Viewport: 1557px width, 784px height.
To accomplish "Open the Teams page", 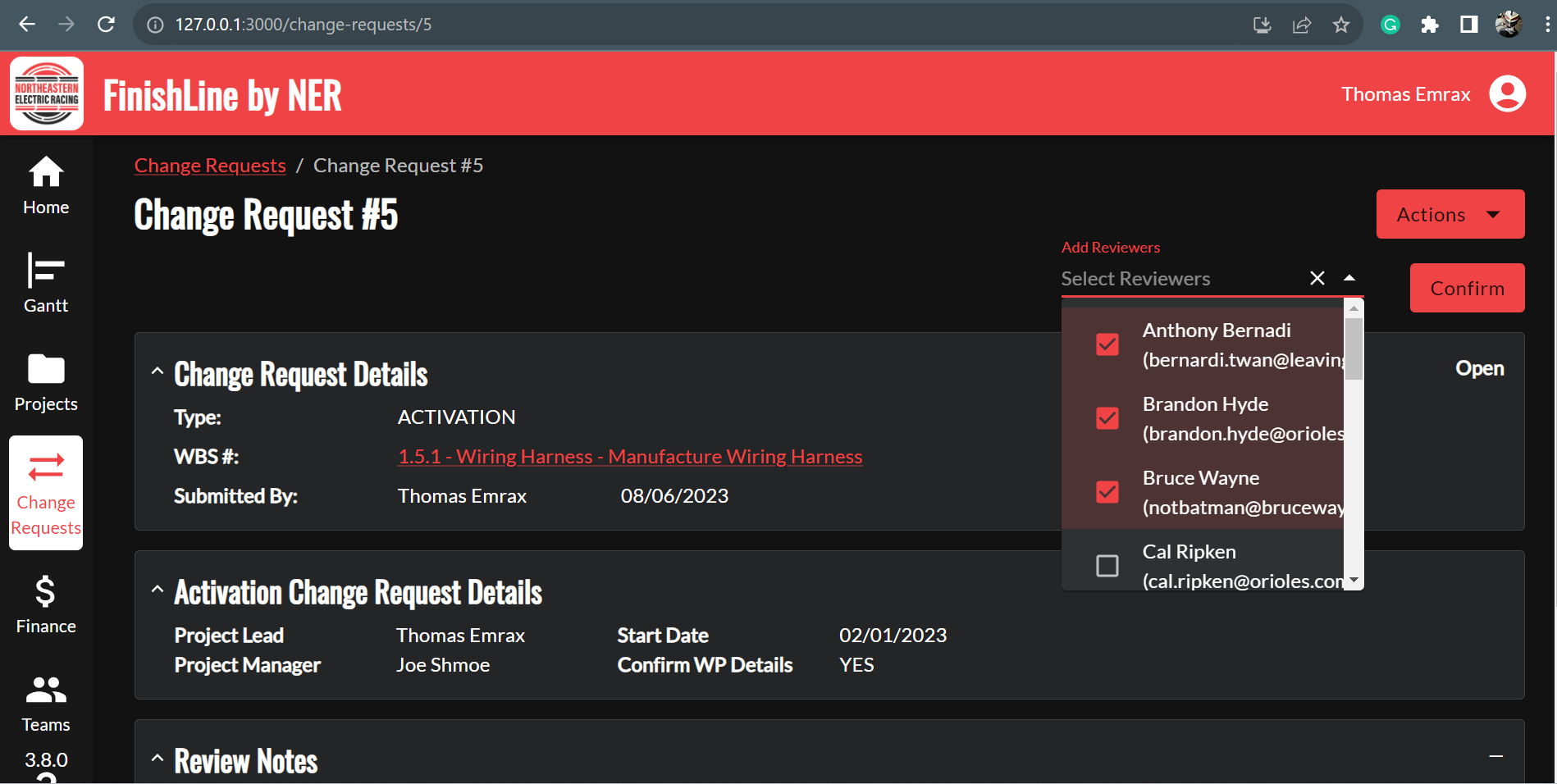I will 46,703.
